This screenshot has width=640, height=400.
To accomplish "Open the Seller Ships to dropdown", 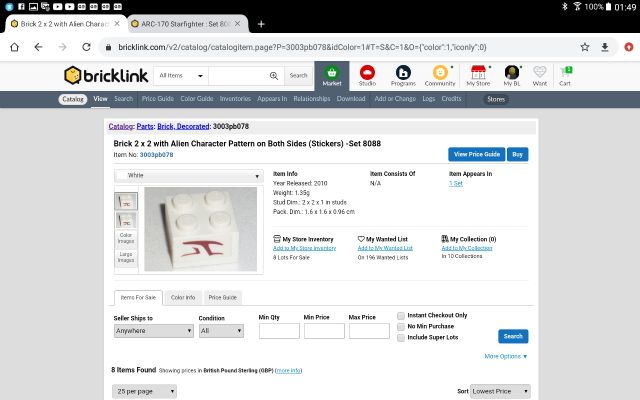I will (x=153, y=330).
